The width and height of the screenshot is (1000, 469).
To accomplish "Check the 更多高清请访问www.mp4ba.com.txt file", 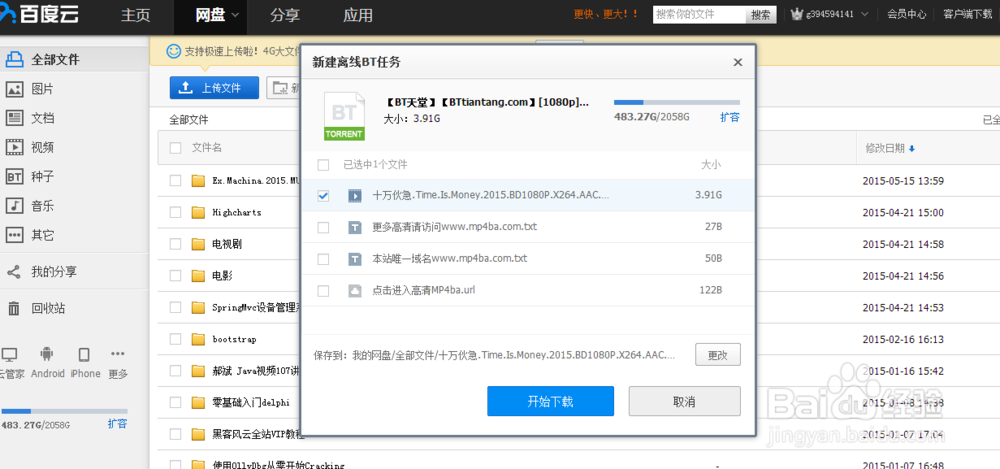I will point(323,227).
